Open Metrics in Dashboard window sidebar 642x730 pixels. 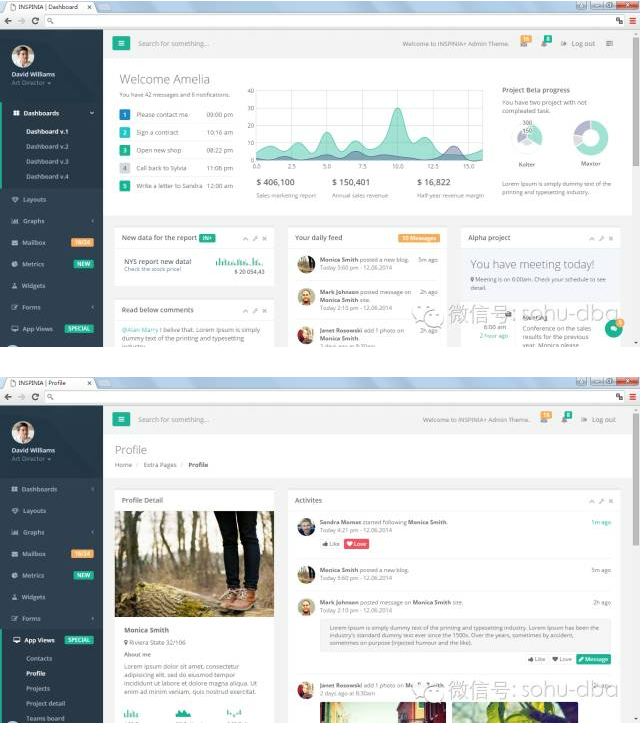51,264
